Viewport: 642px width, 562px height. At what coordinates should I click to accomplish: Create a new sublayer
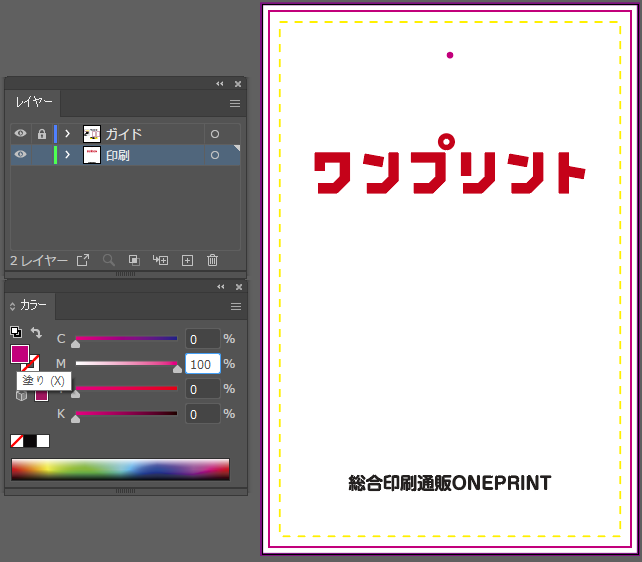tap(160, 260)
